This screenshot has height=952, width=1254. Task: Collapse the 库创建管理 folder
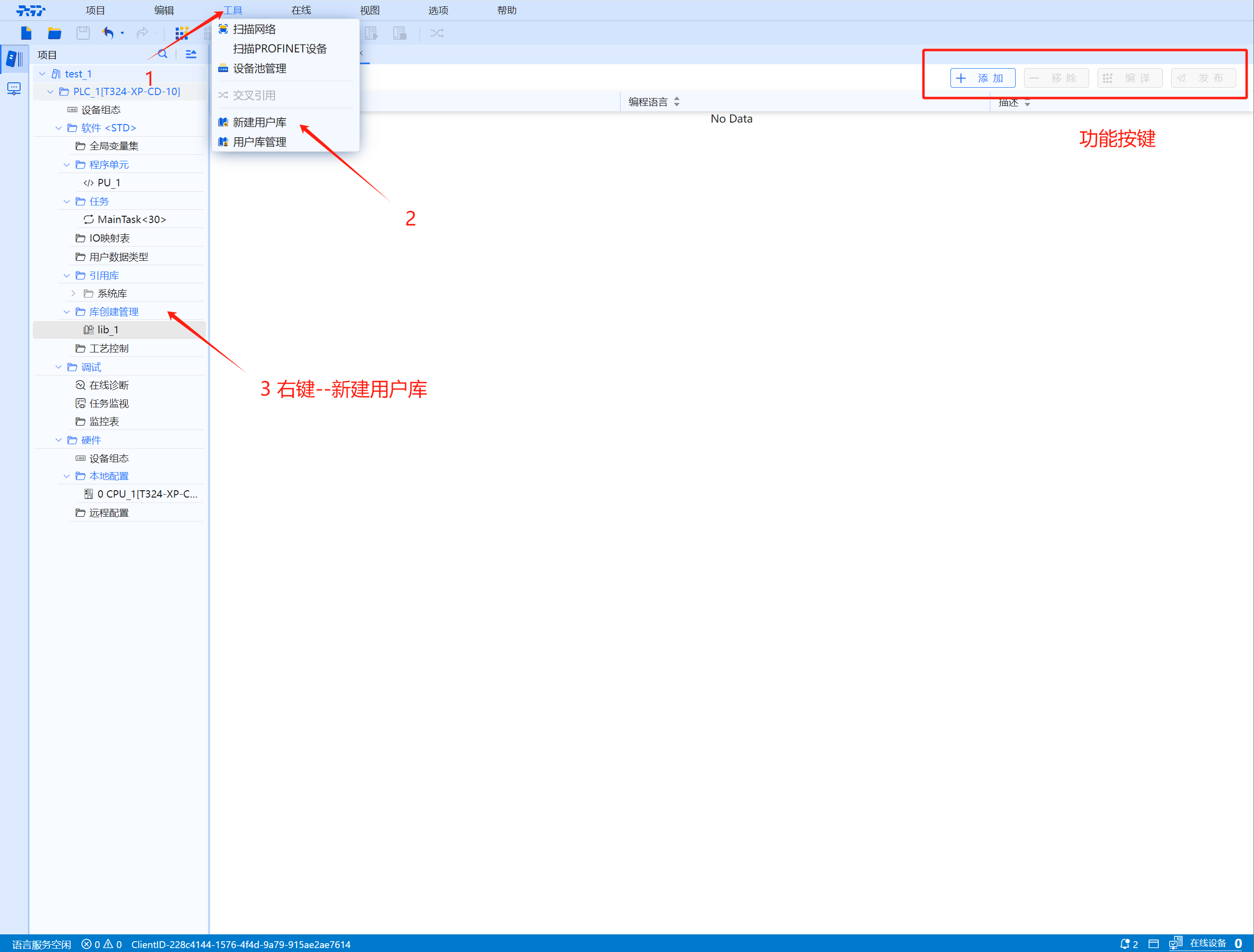tap(67, 312)
